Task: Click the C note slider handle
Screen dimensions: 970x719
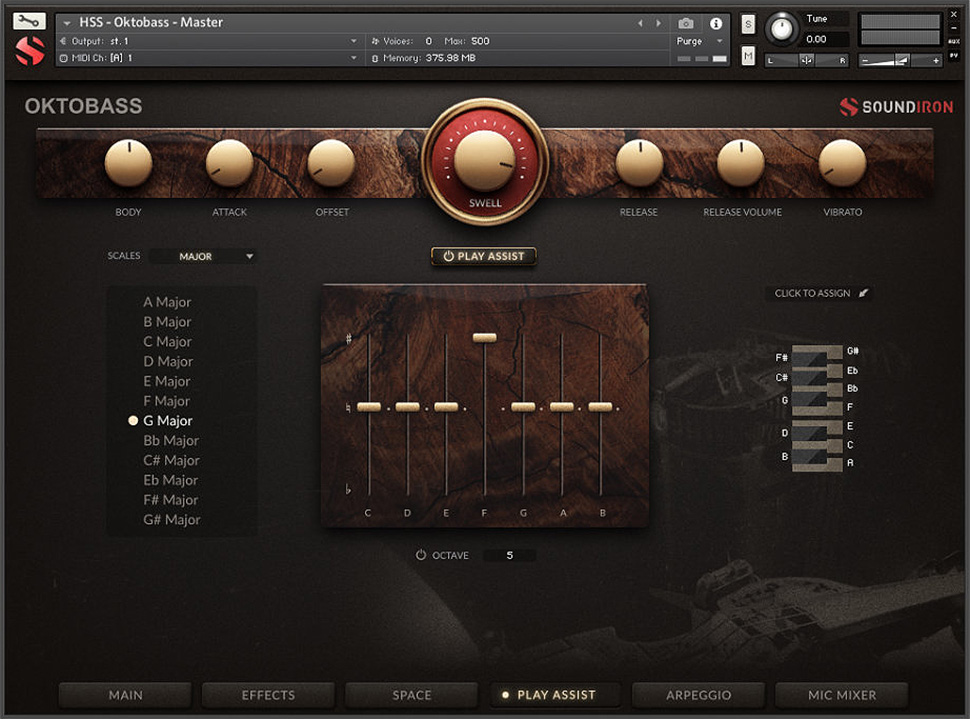Action: pyautogui.click(x=369, y=407)
